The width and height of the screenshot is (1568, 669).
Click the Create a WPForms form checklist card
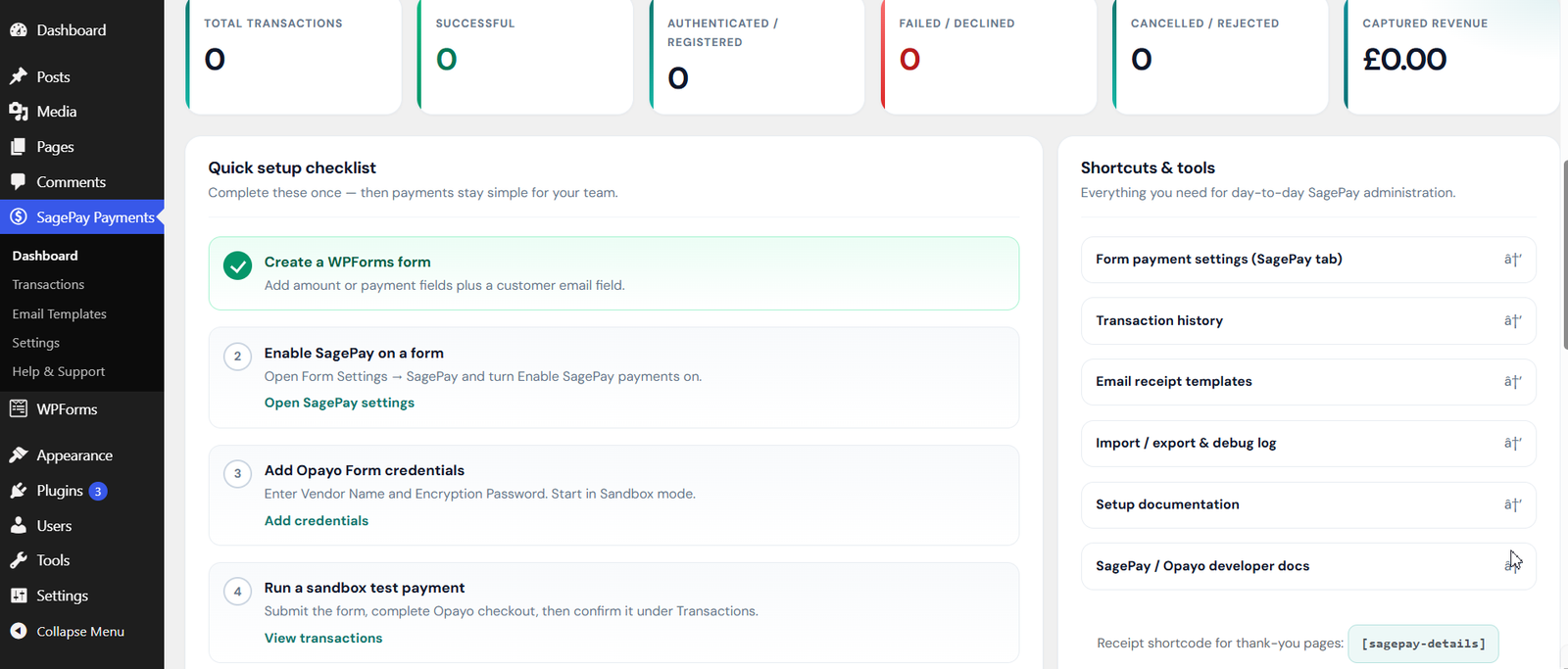[613, 273]
